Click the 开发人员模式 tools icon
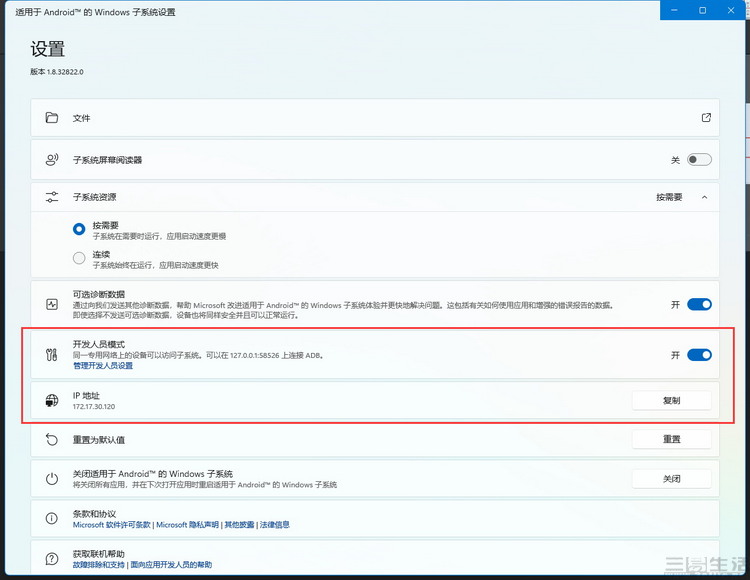The width and height of the screenshot is (750, 580). pyautogui.click(x=52, y=355)
